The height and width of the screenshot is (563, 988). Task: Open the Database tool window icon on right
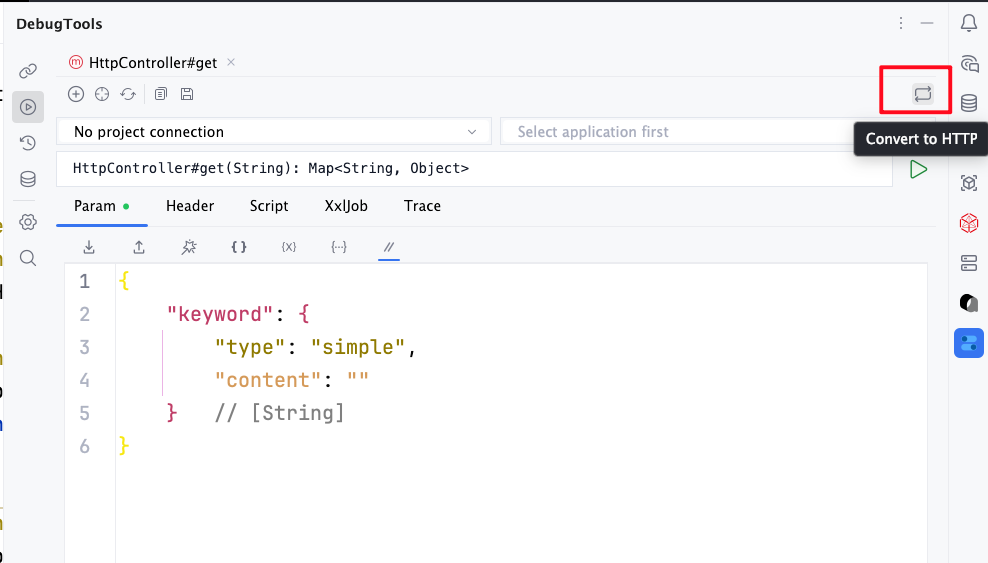pyautogui.click(x=969, y=103)
